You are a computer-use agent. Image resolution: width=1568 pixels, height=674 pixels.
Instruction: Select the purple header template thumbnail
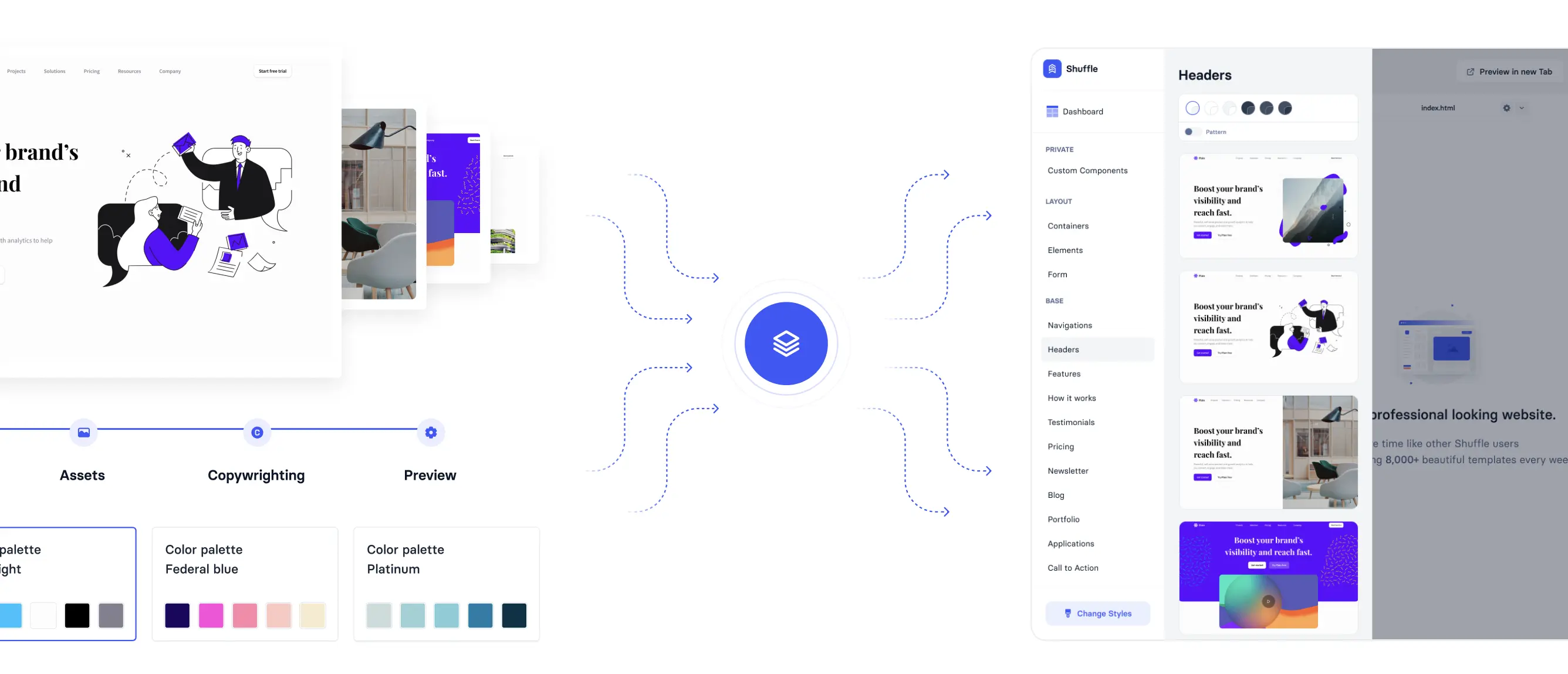point(1268,575)
